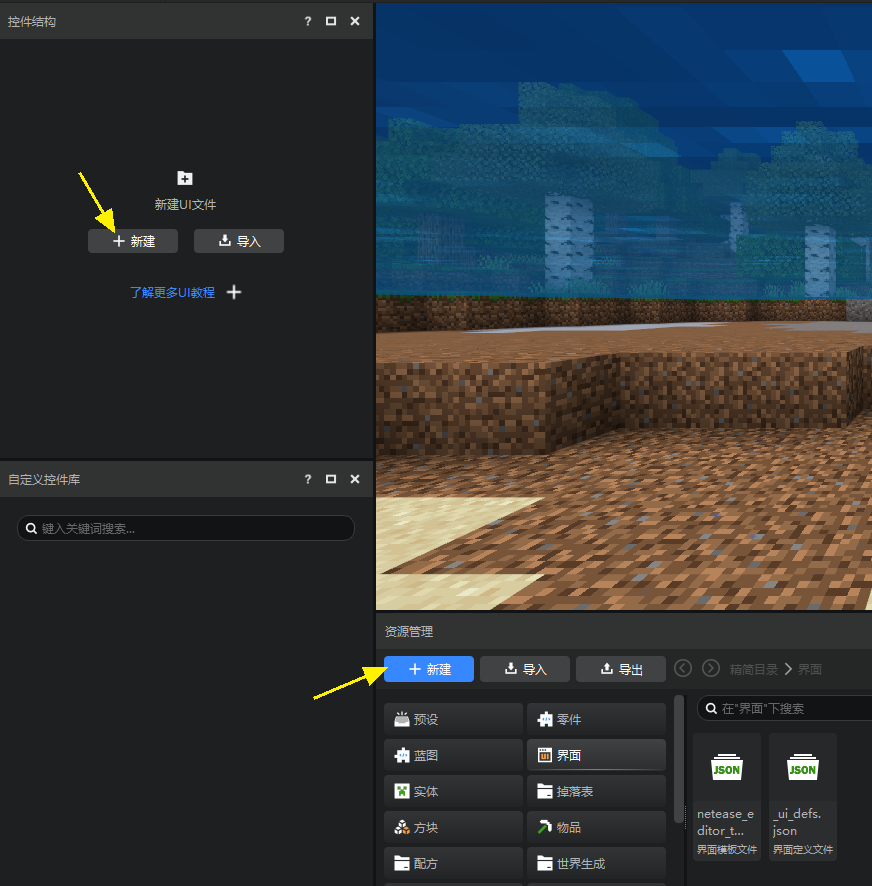Open the 预设 resource category

(x=453, y=719)
